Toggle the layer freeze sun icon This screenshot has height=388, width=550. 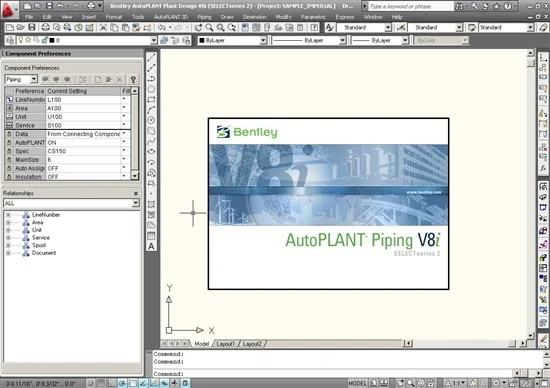pos(28,40)
